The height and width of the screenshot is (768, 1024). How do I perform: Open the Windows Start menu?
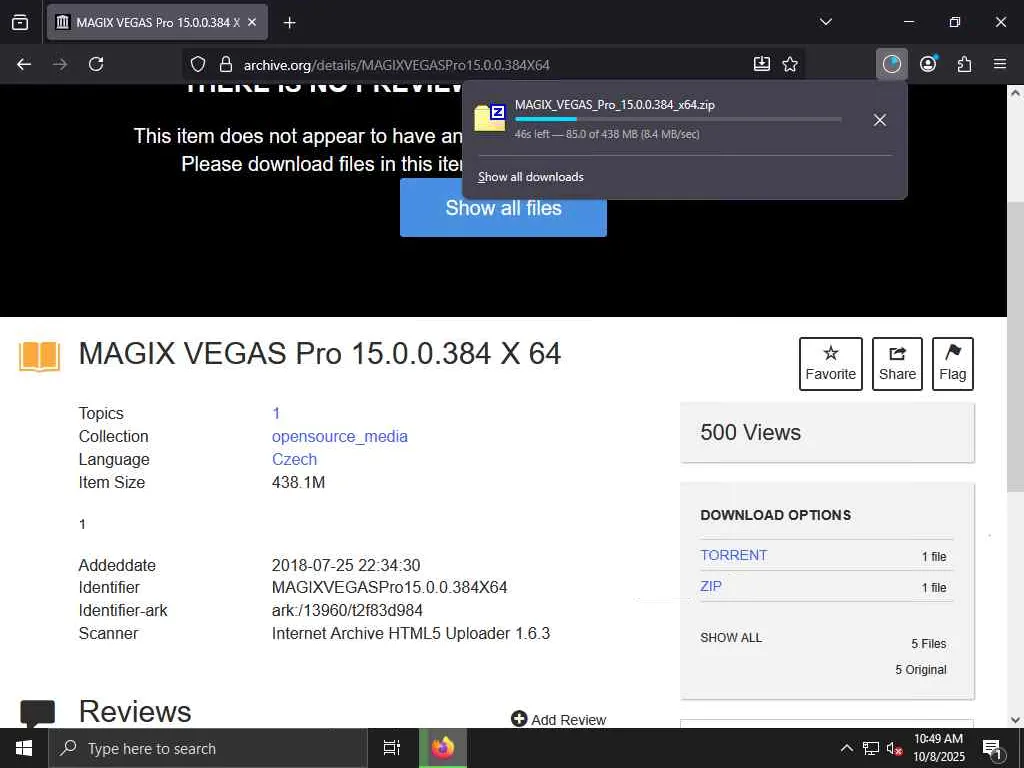24,748
